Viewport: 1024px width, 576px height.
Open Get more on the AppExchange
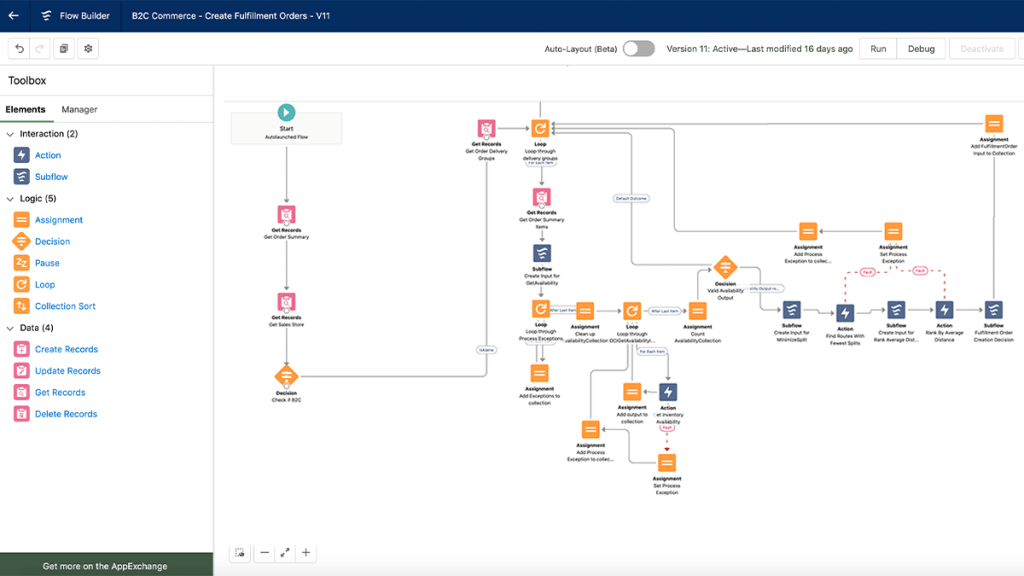click(x=105, y=566)
